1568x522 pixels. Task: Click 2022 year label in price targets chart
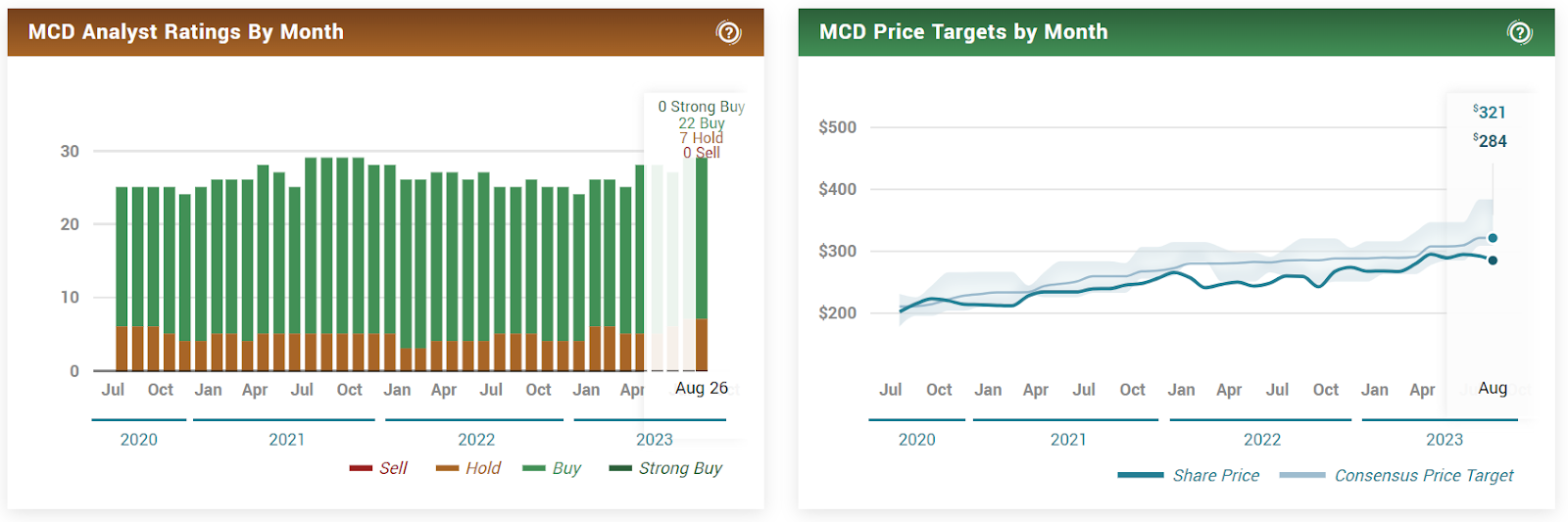coord(1262,440)
